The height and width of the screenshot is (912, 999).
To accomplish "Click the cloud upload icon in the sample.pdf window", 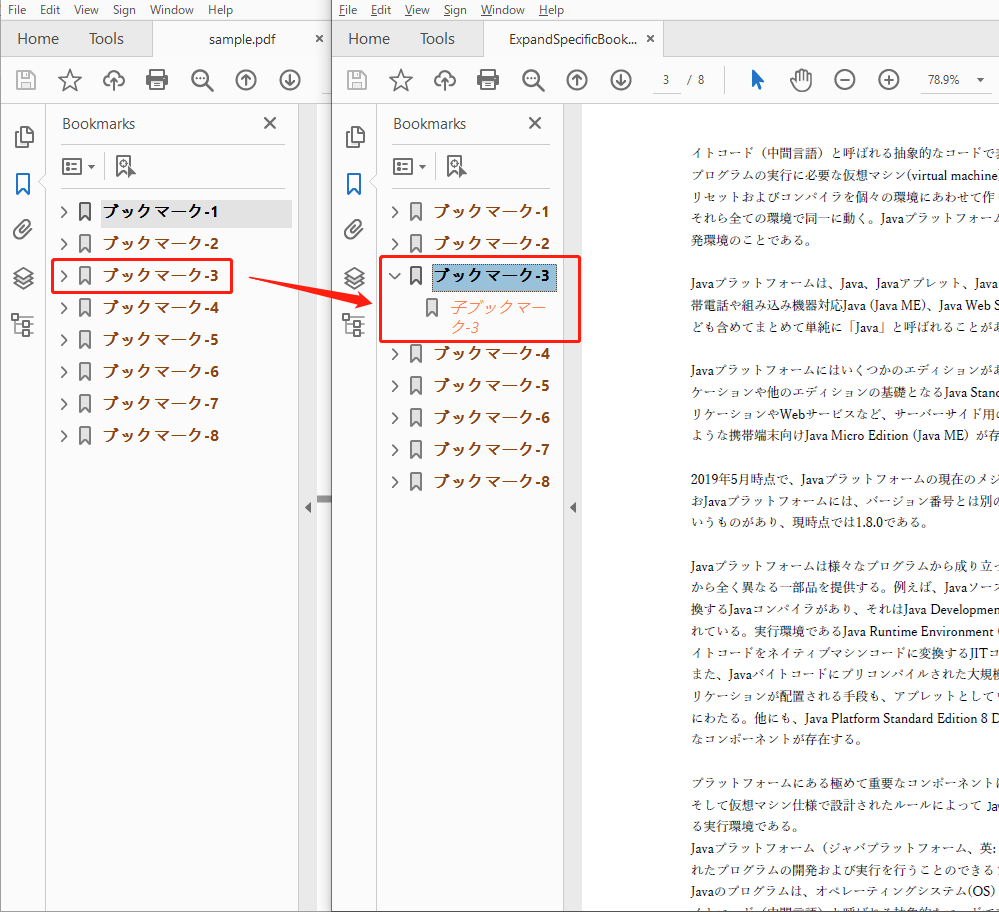I will (x=113, y=80).
